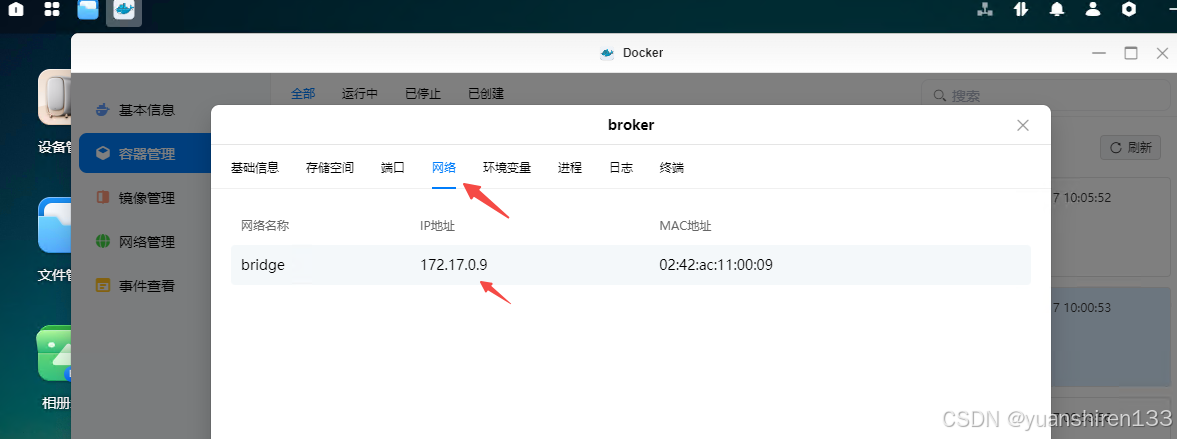Viewport: 1177px width, 439px height.
Task: Filter containers by 运行中
Action: coord(360,94)
